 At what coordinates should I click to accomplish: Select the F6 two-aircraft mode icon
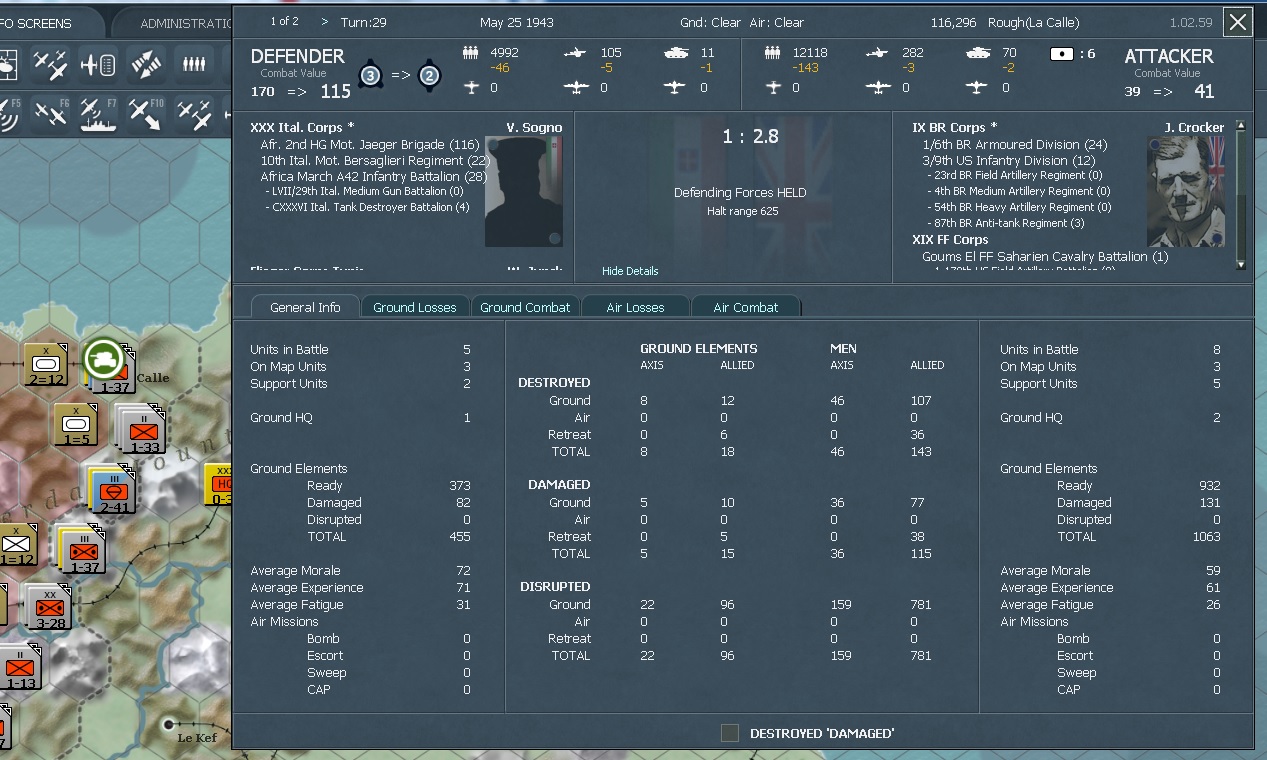50,114
